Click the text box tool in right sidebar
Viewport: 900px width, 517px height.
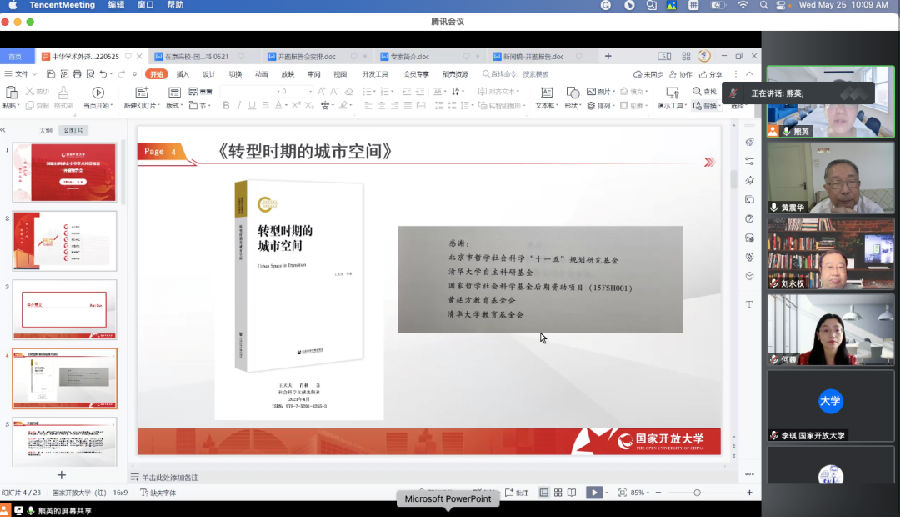coord(750,303)
